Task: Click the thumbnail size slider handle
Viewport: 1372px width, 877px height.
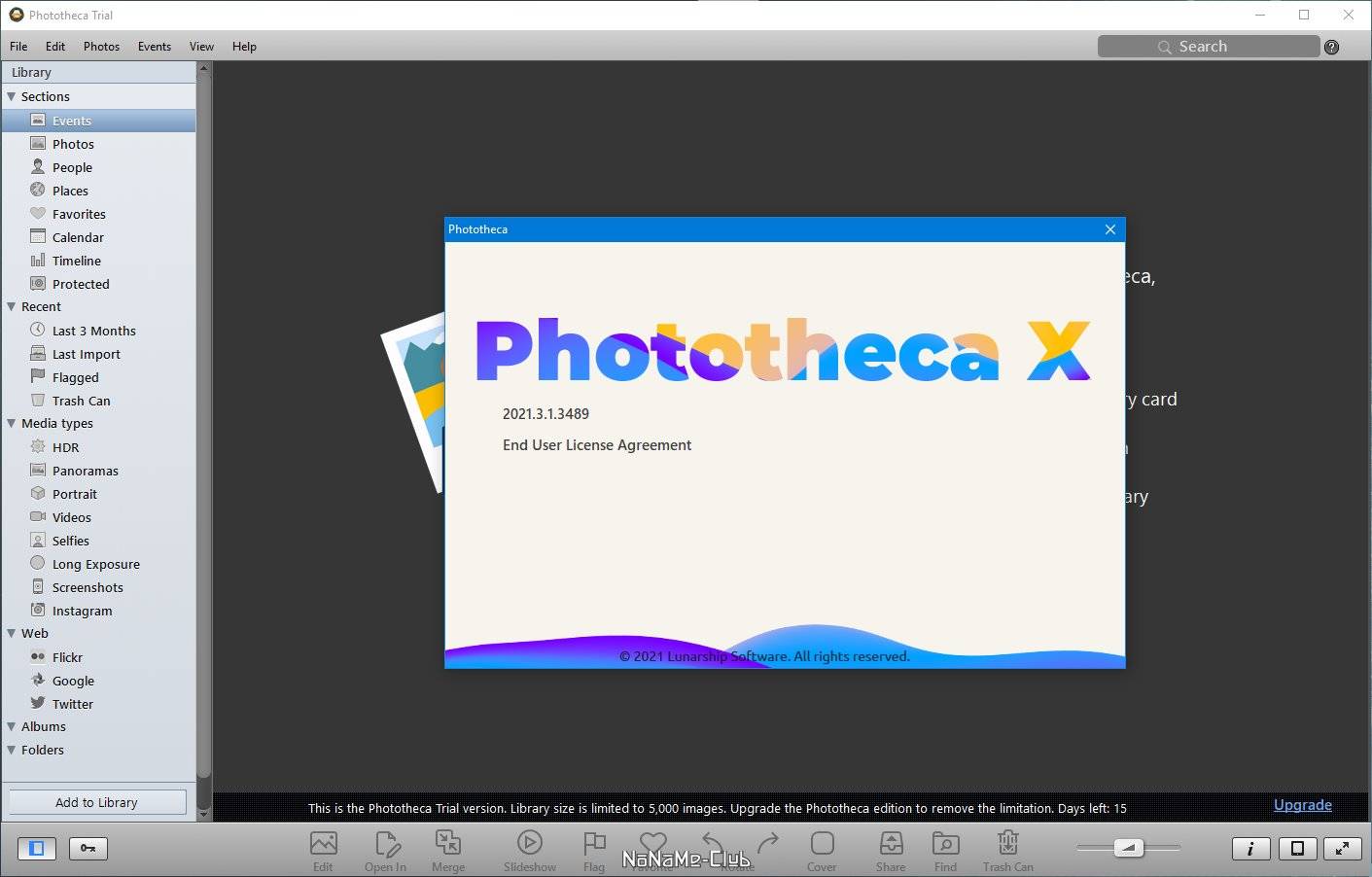Action: point(1129,848)
